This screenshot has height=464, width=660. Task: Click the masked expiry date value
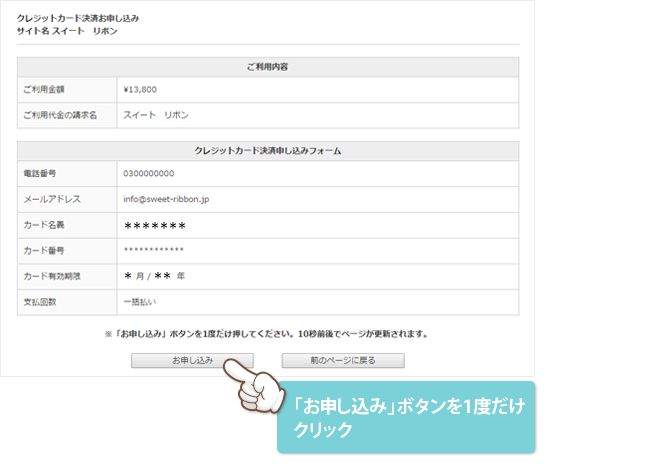coord(154,276)
